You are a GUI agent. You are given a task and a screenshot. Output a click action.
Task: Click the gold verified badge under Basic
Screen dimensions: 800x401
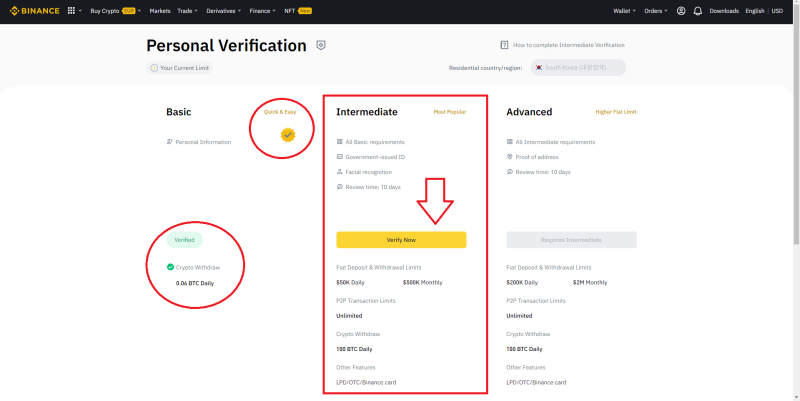[x=288, y=135]
